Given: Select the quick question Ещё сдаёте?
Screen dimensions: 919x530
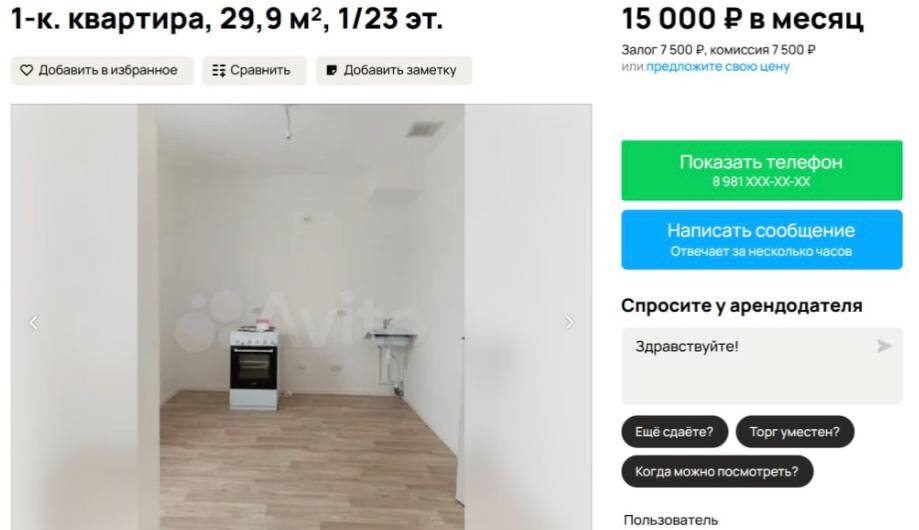Looking at the screenshot, I should pyautogui.click(x=674, y=432).
